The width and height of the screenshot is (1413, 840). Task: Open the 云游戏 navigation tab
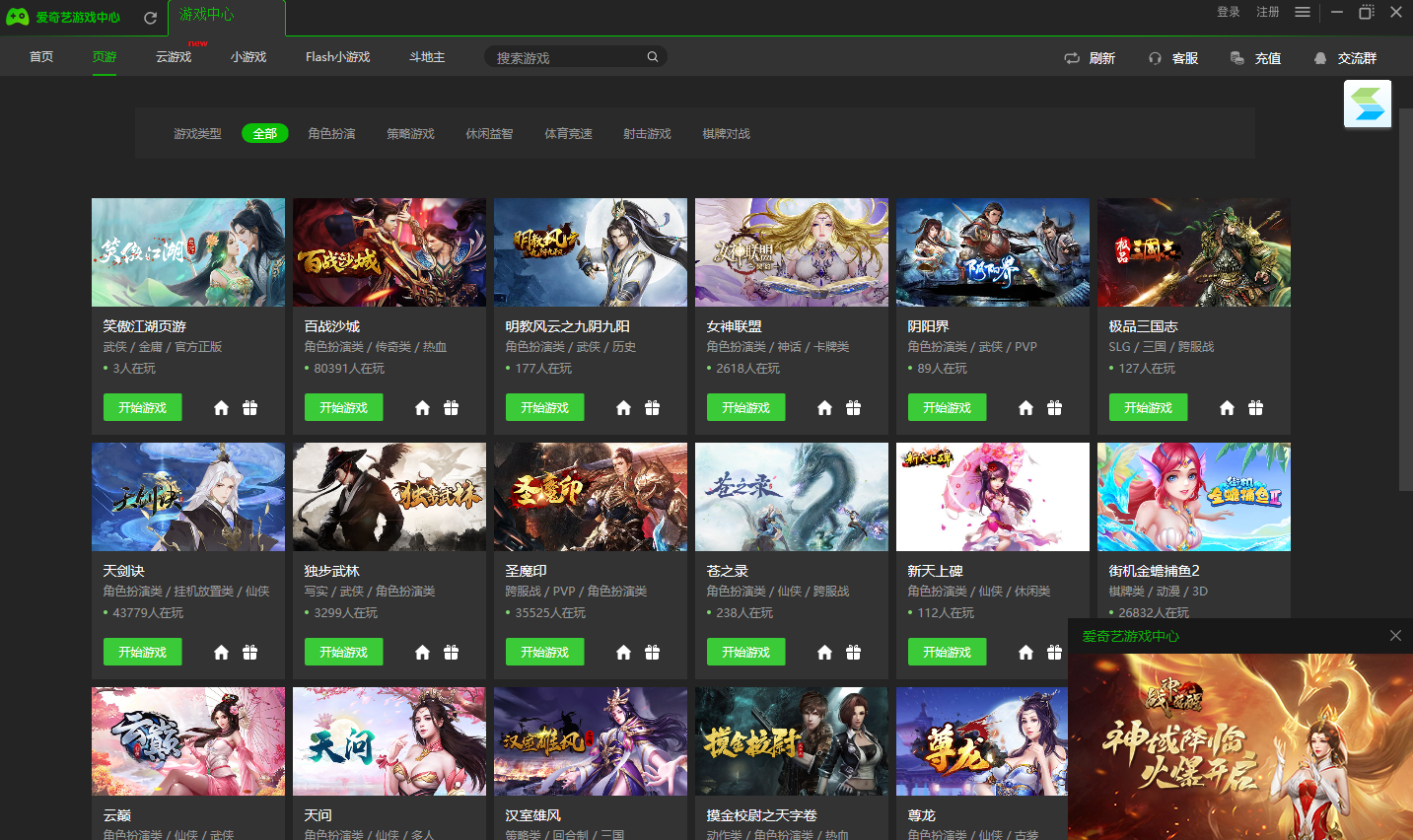click(174, 57)
